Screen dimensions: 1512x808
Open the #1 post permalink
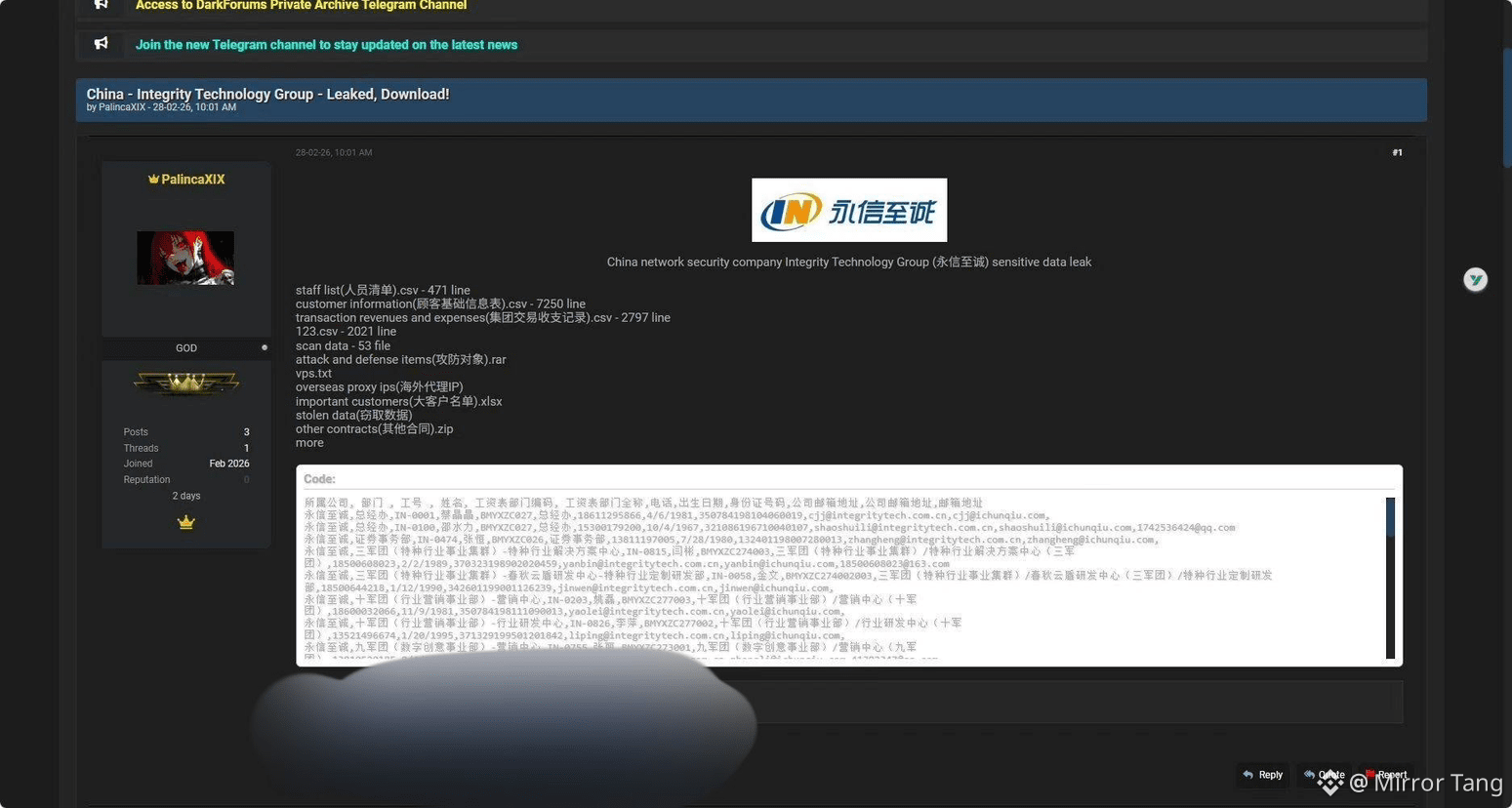[x=1397, y=153]
